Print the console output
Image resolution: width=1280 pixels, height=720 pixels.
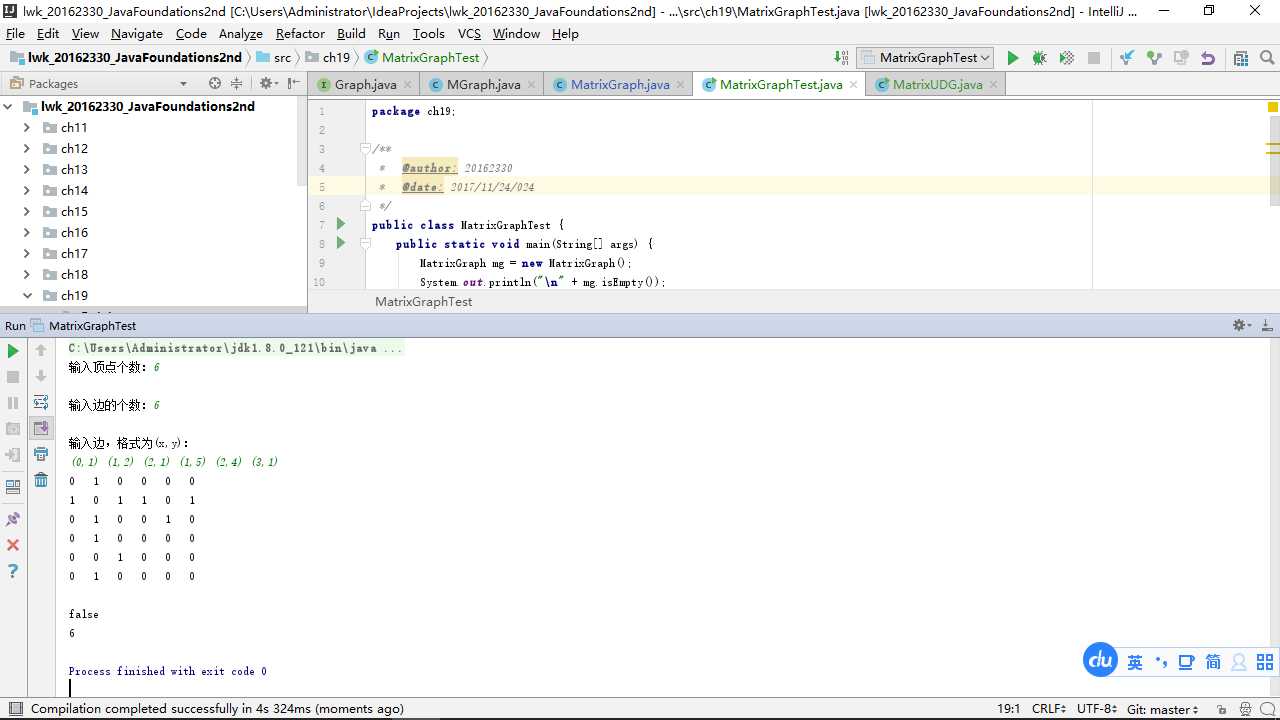41,454
